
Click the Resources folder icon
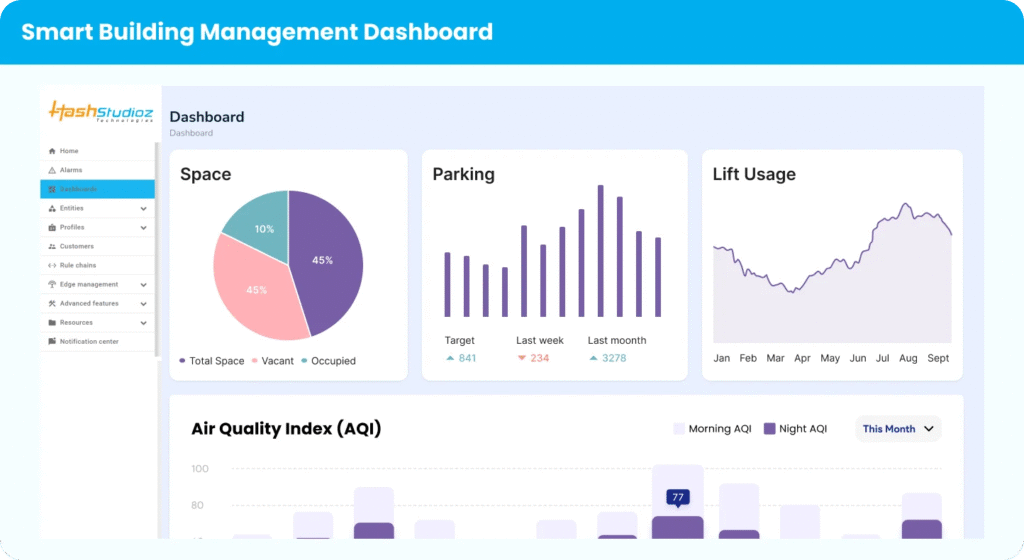click(x=52, y=322)
